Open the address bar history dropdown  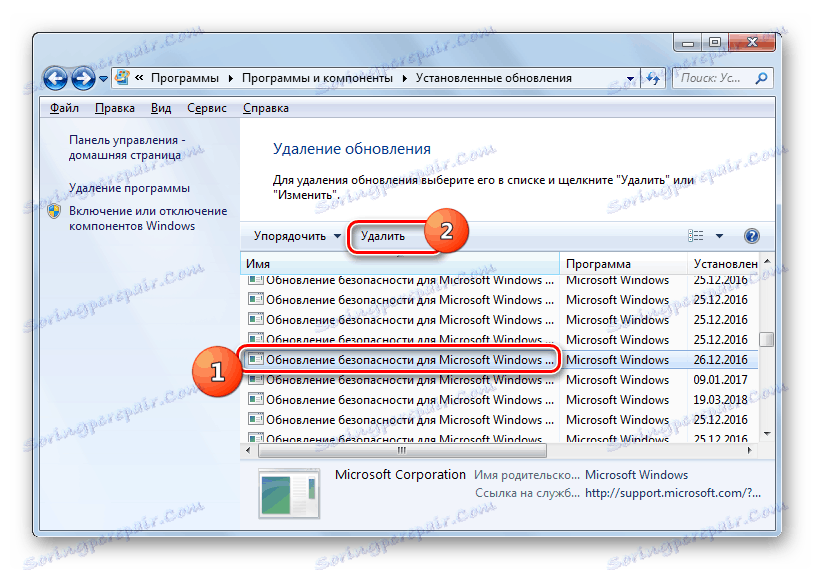click(630, 78)
